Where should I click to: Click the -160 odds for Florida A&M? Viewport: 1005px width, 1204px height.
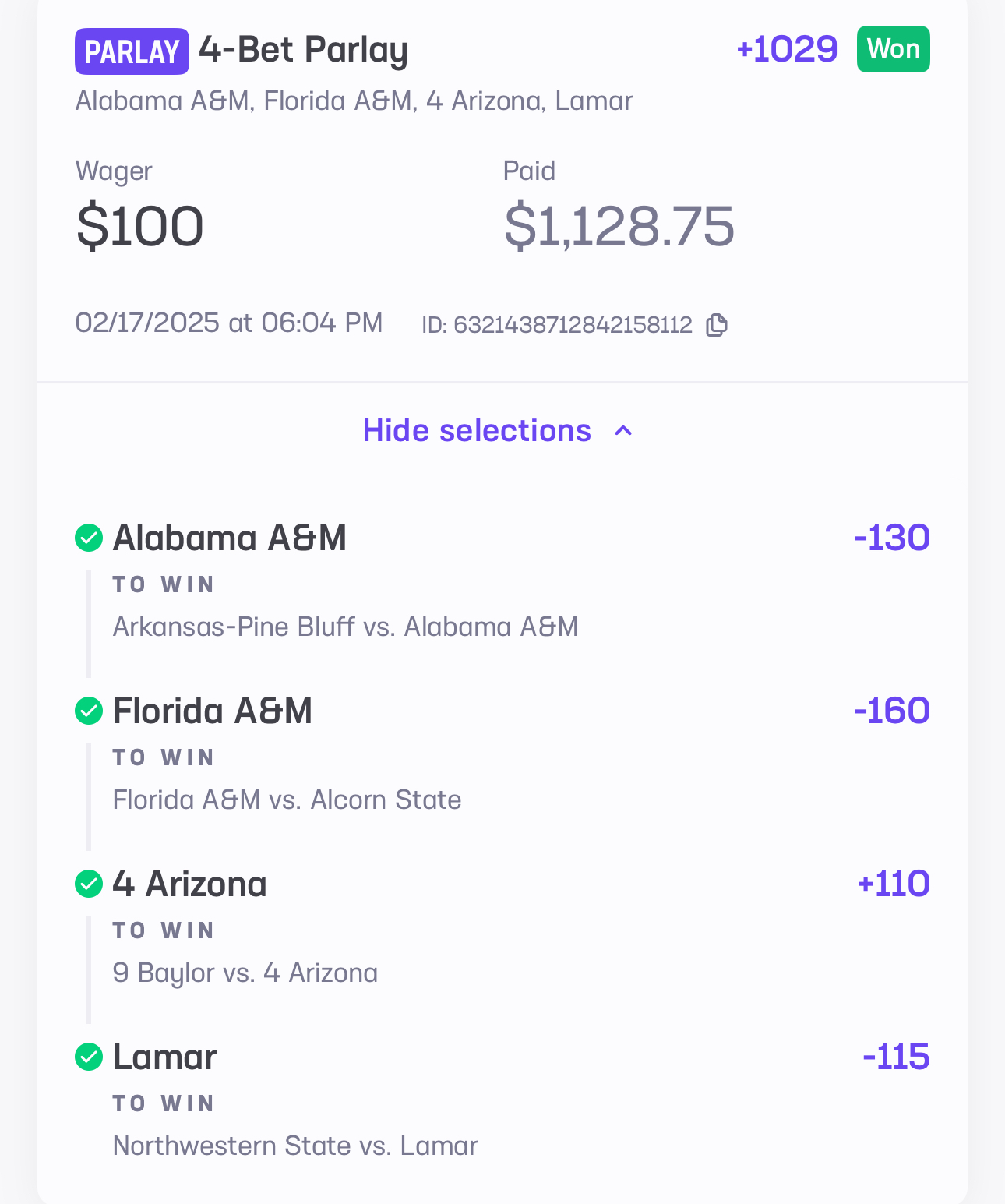coord(891,711)
